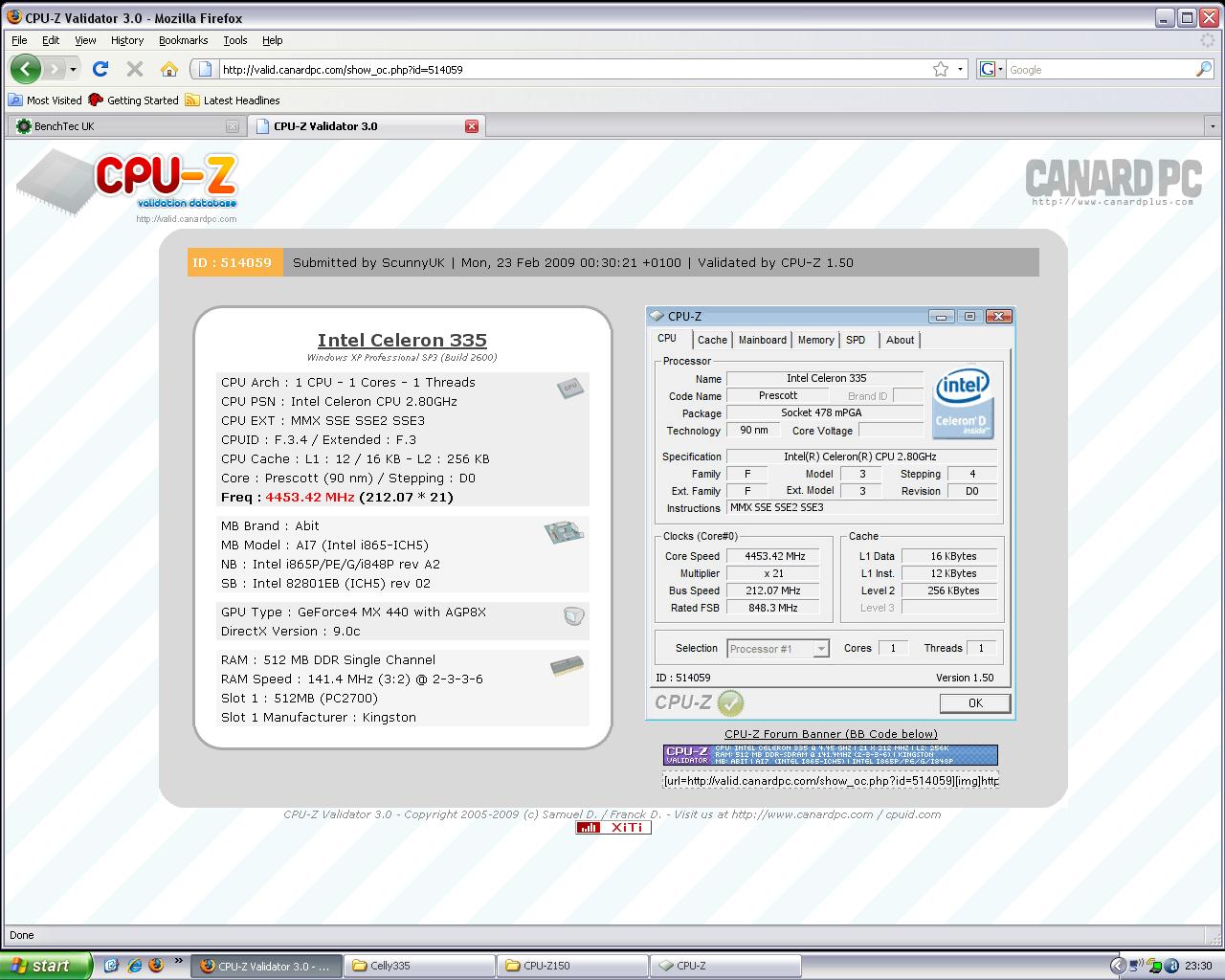Select the About tab in CPU-Z

point(900,340)
